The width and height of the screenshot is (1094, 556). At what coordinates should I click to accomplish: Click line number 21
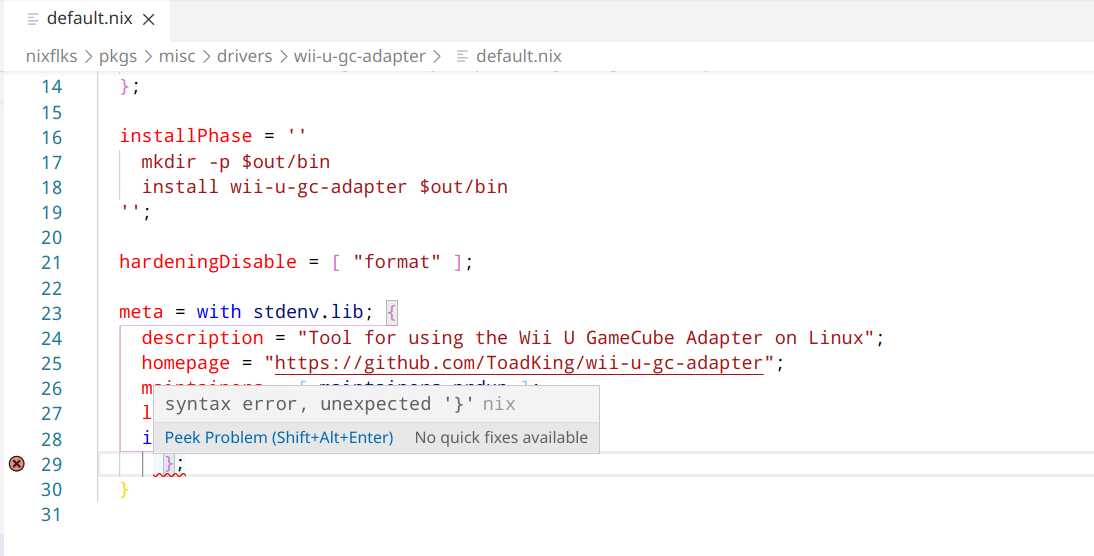[51, 263]
